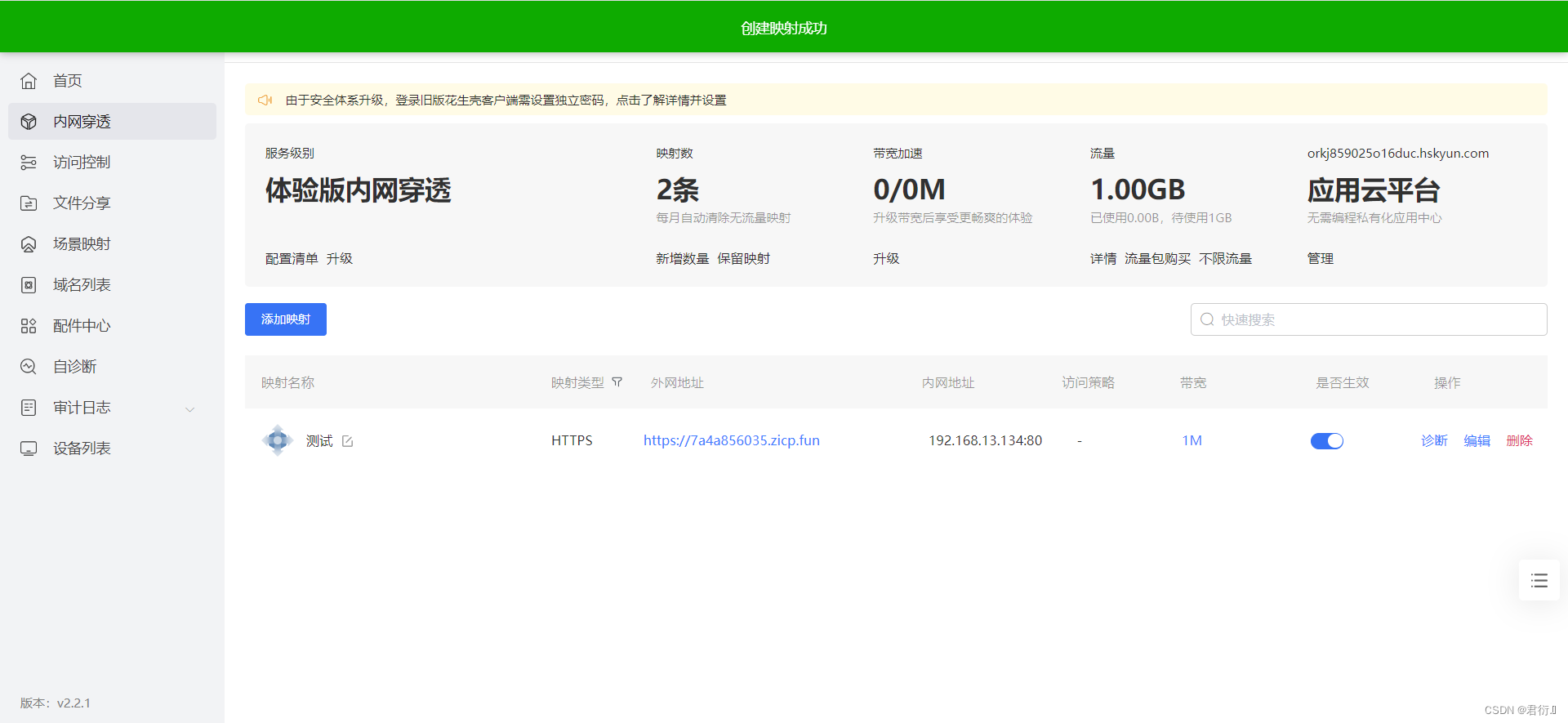
Task: Click the domain list icon beside 域名列表
Action: 29,285
